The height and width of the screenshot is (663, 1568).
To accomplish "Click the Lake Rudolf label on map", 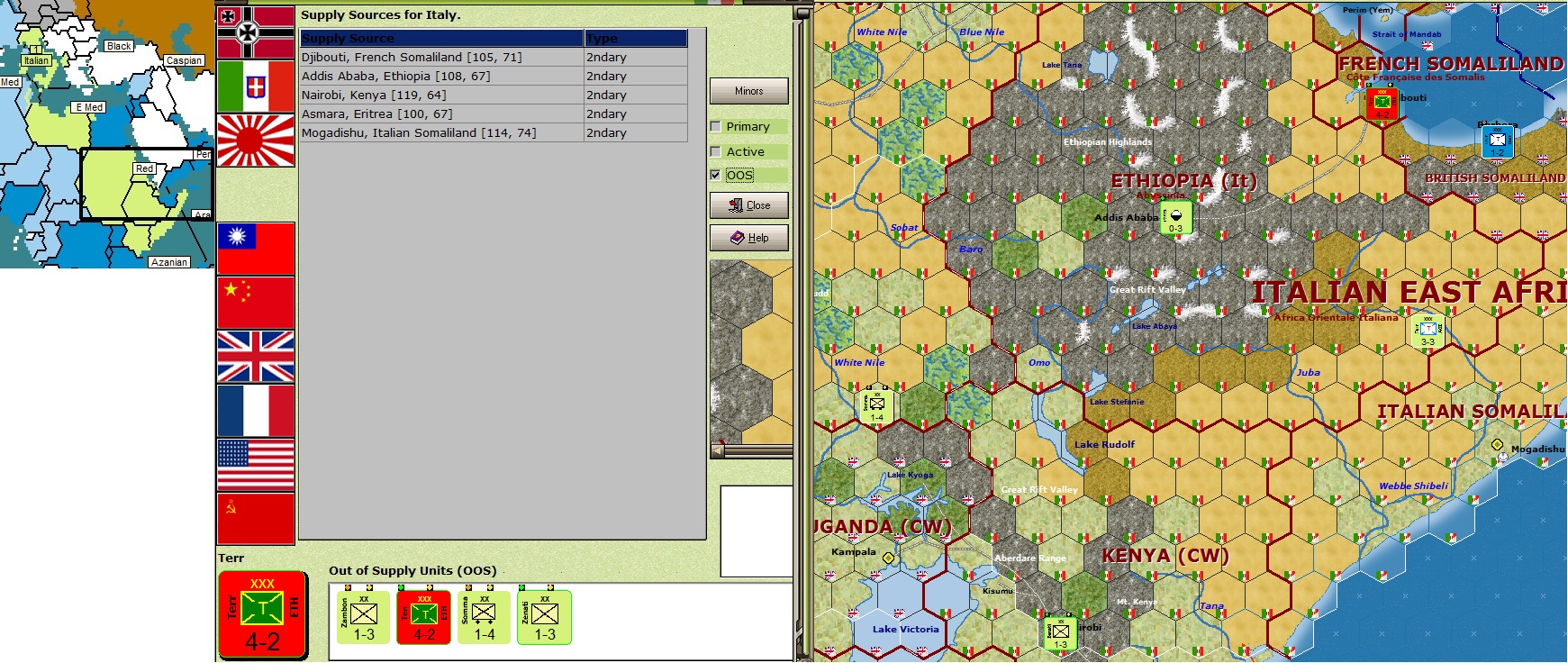I will (x=1104, y=444).
